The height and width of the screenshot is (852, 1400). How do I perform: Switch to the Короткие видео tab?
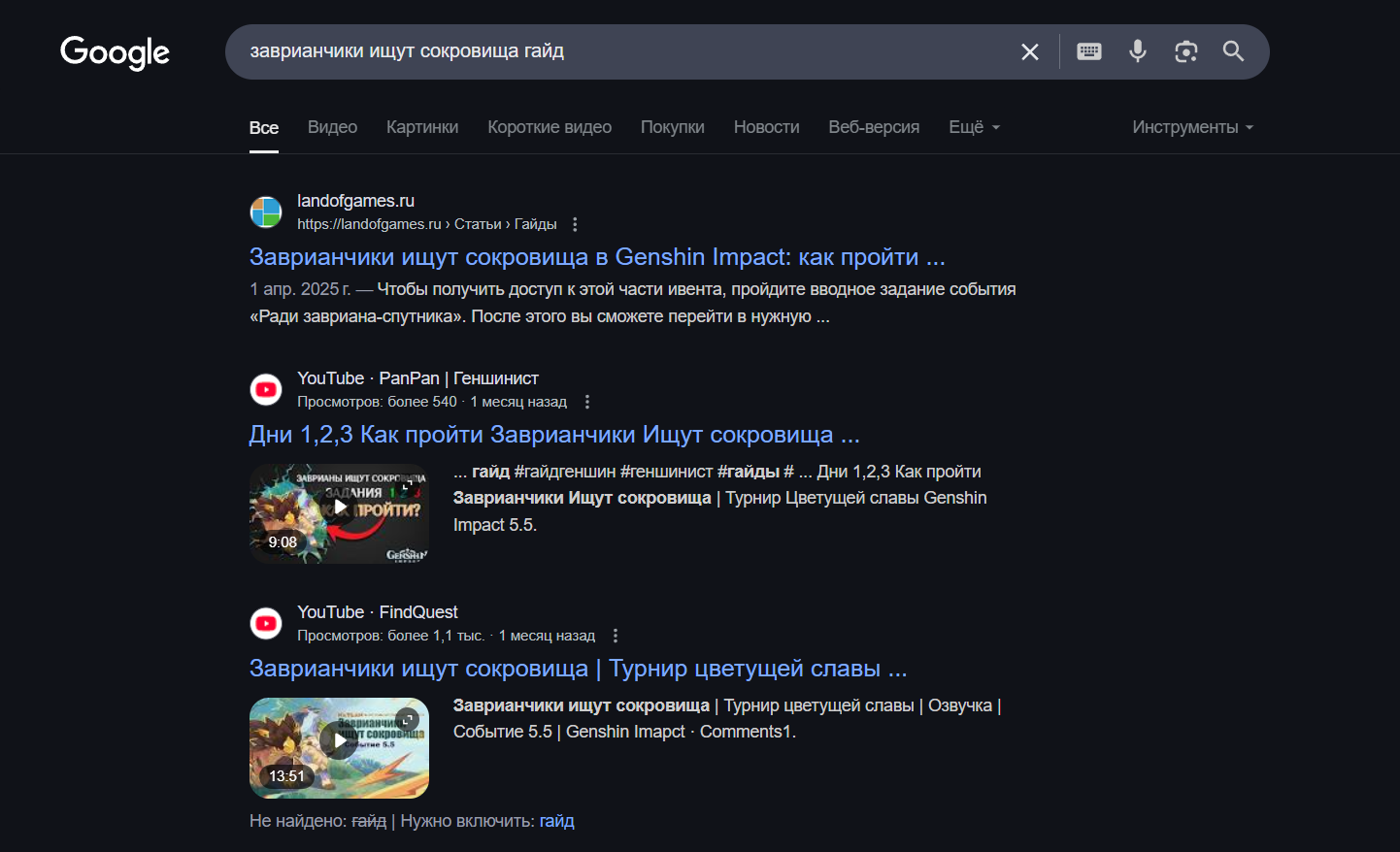coord(550,127)
